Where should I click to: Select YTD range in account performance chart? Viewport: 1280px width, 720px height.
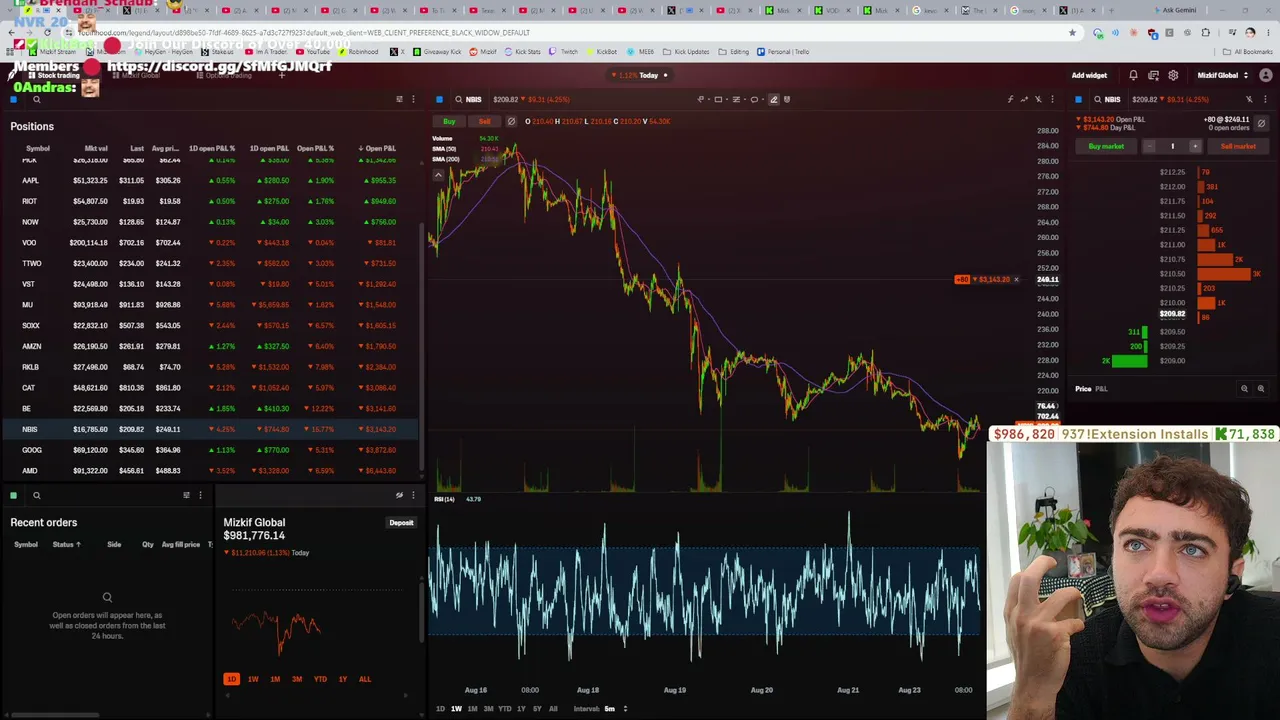tap(320, 679)
